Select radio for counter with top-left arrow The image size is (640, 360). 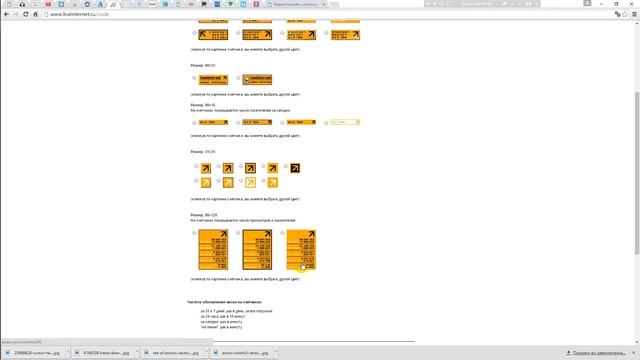click(194, 33)
